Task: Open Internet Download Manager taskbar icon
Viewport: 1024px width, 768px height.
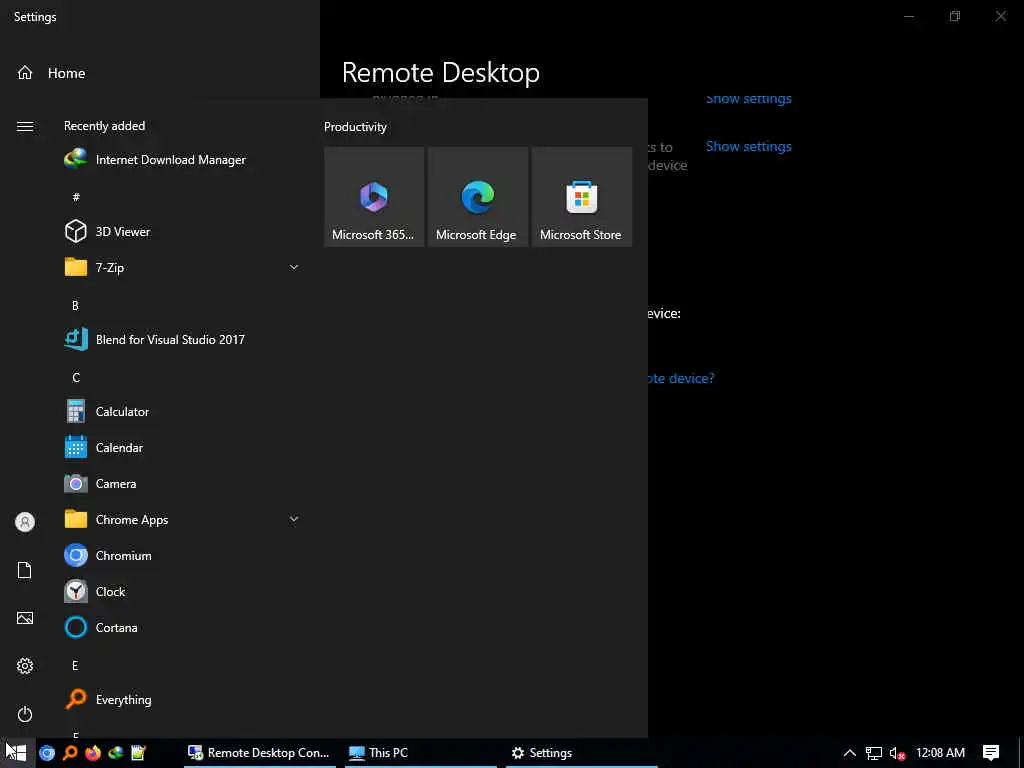Action: [116, 753]
